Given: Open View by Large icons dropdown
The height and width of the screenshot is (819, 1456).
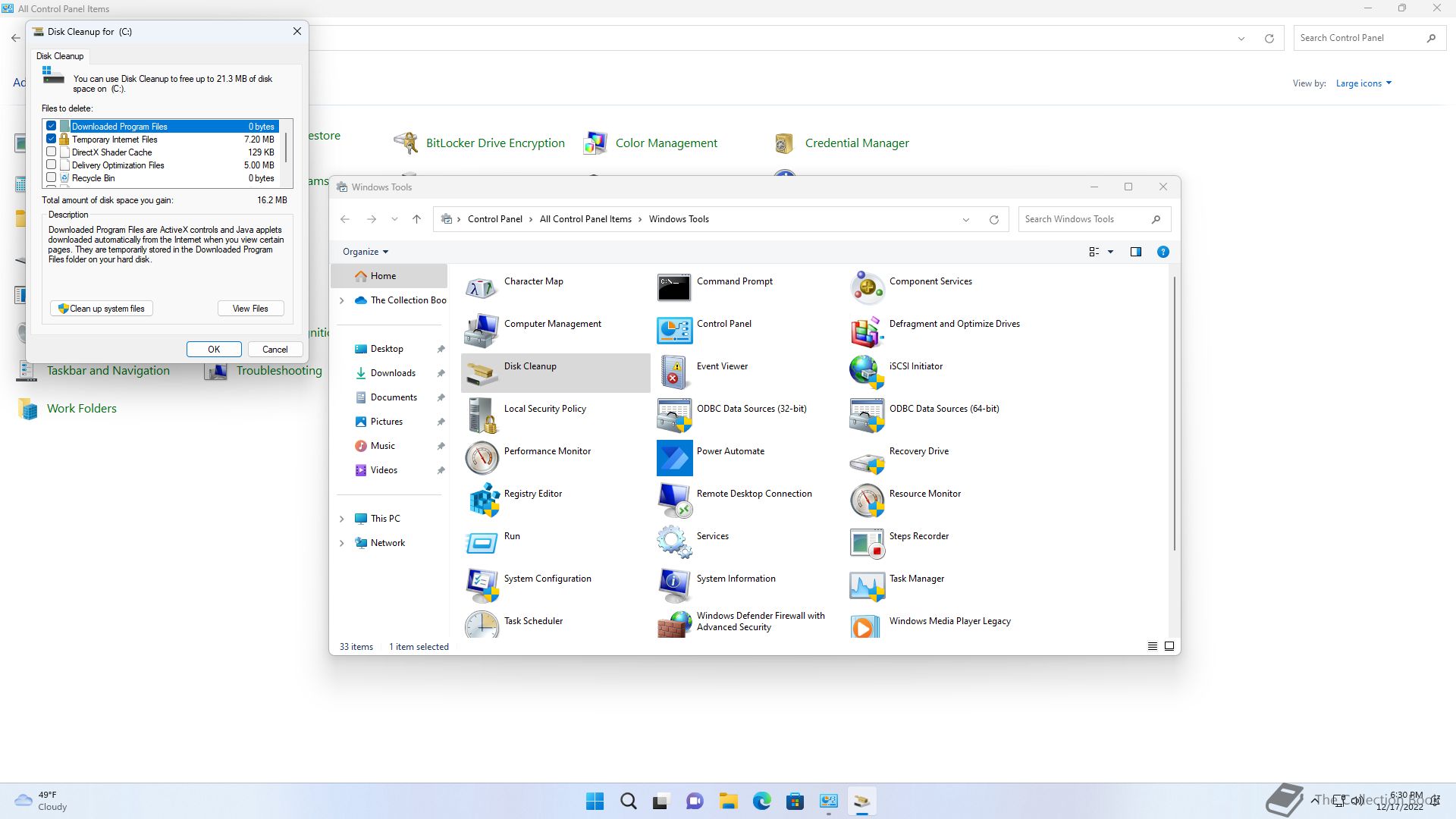Looking at the screenshot, I should click(1363, 83).
